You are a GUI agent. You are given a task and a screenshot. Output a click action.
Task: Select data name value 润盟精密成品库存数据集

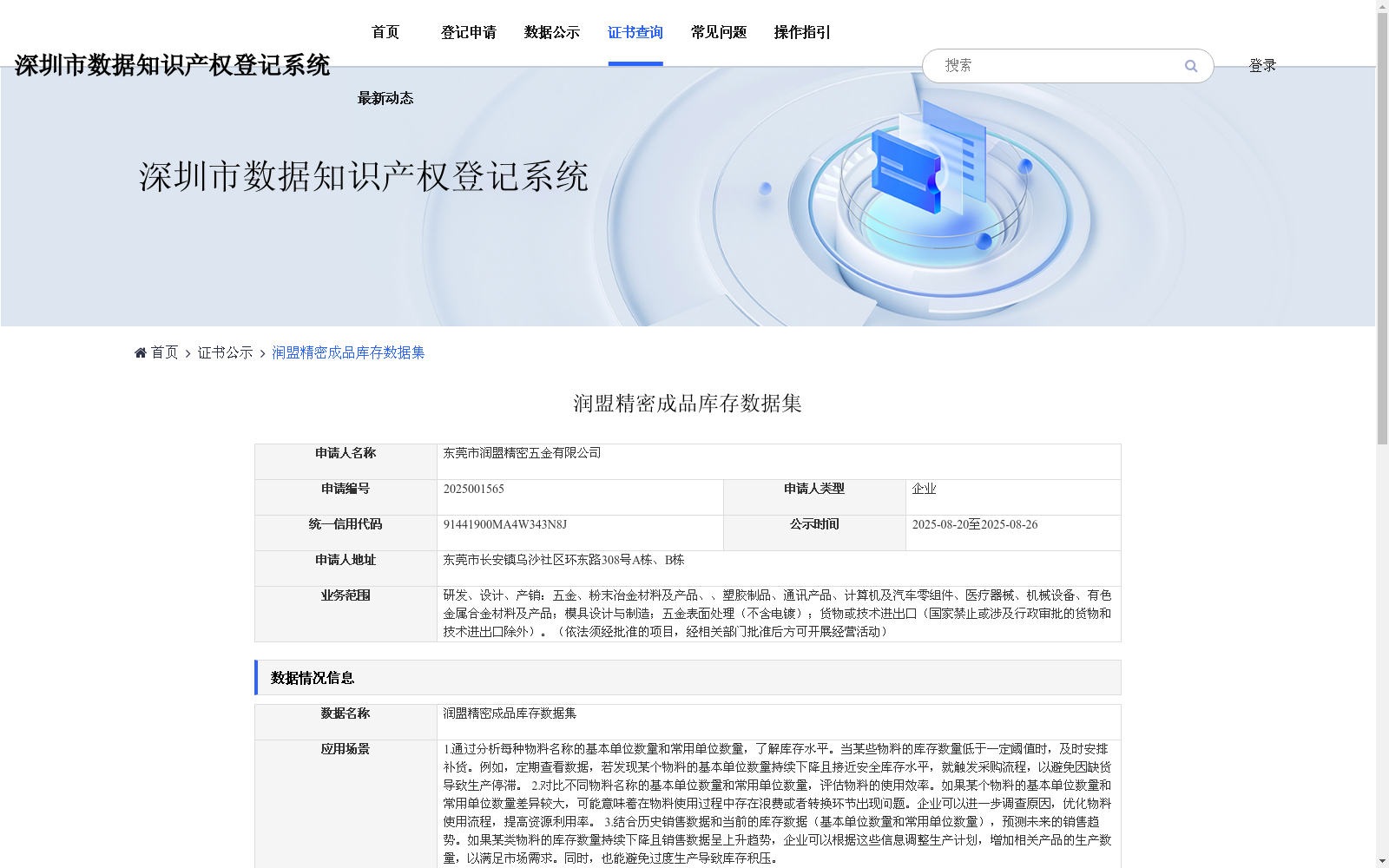pyautogui.click(x=510, y=713)
